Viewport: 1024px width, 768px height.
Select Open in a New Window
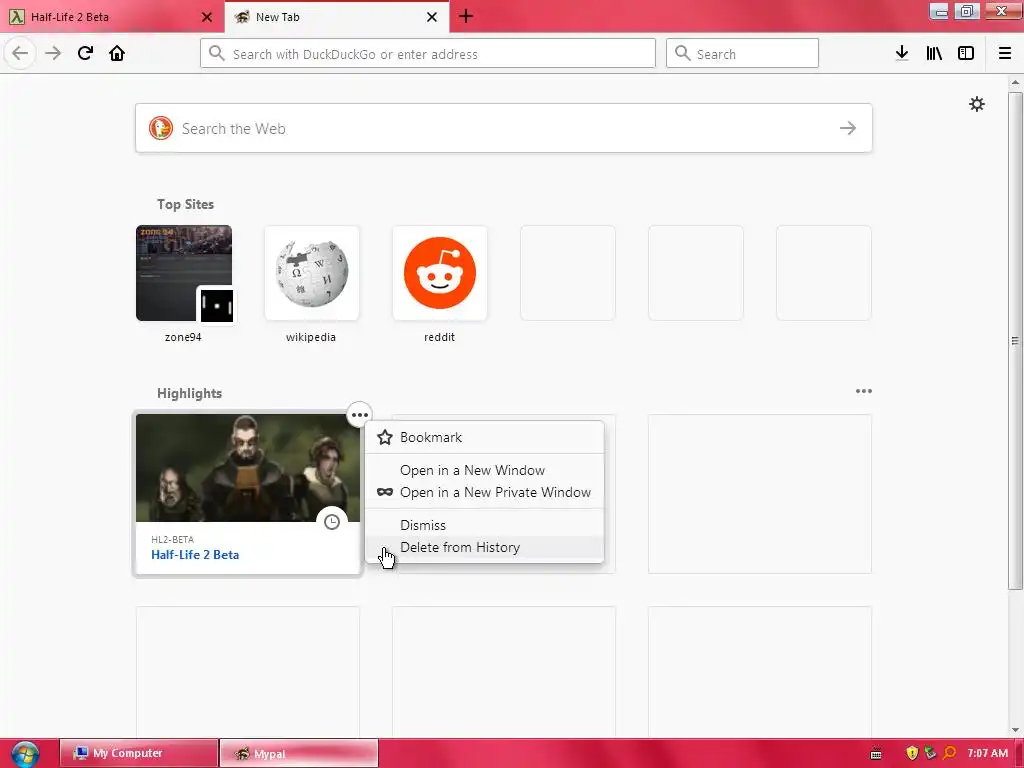484,470
